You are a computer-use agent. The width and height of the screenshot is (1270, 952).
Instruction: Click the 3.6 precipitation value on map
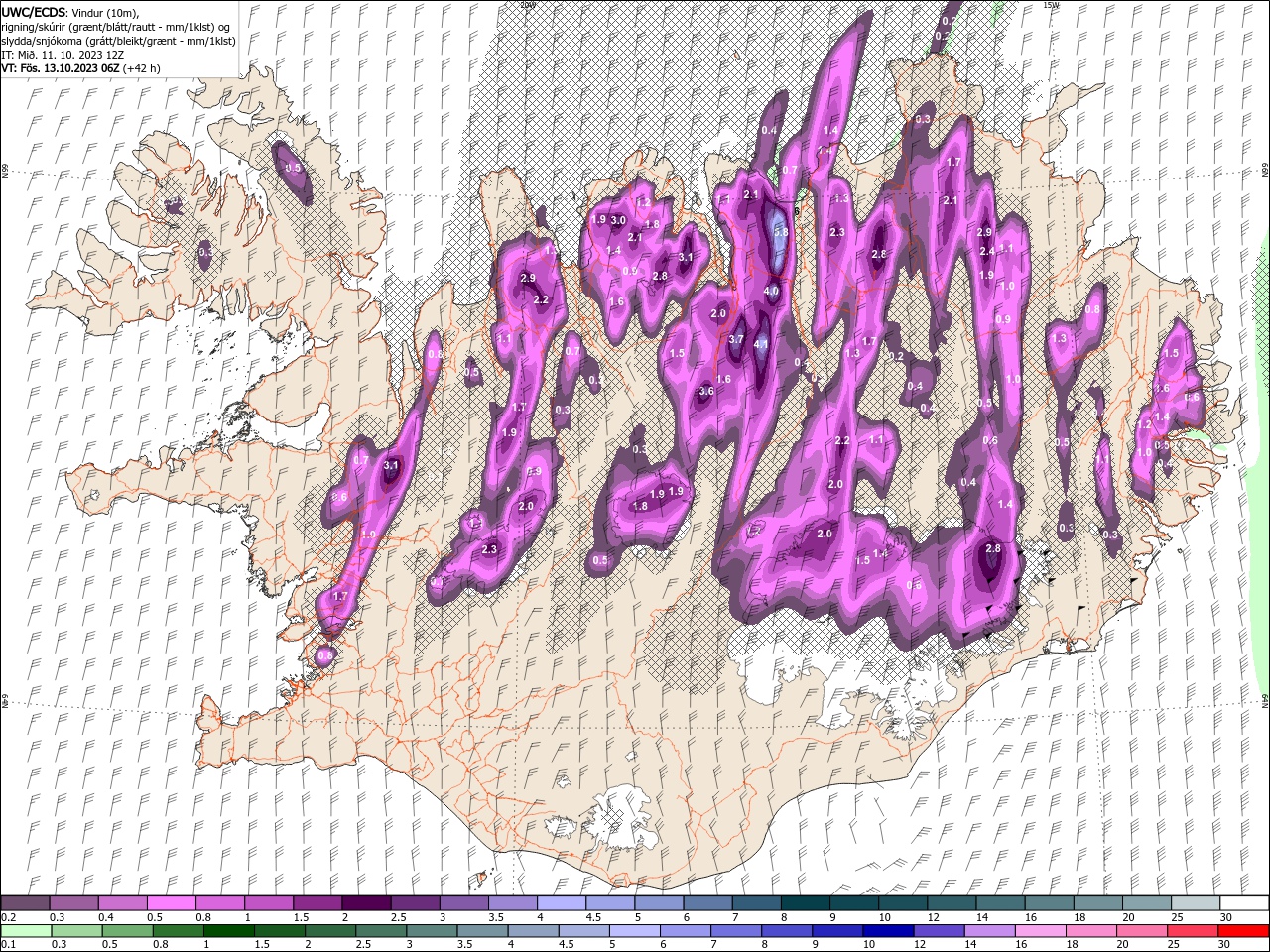(706, 391)
